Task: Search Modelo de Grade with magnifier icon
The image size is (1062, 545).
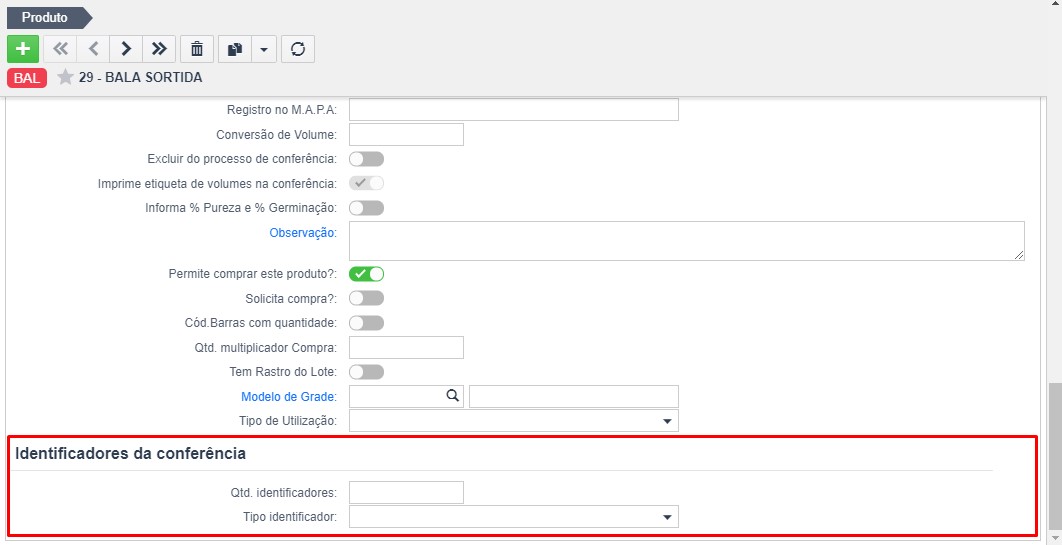Action: (x=452, y=396)
